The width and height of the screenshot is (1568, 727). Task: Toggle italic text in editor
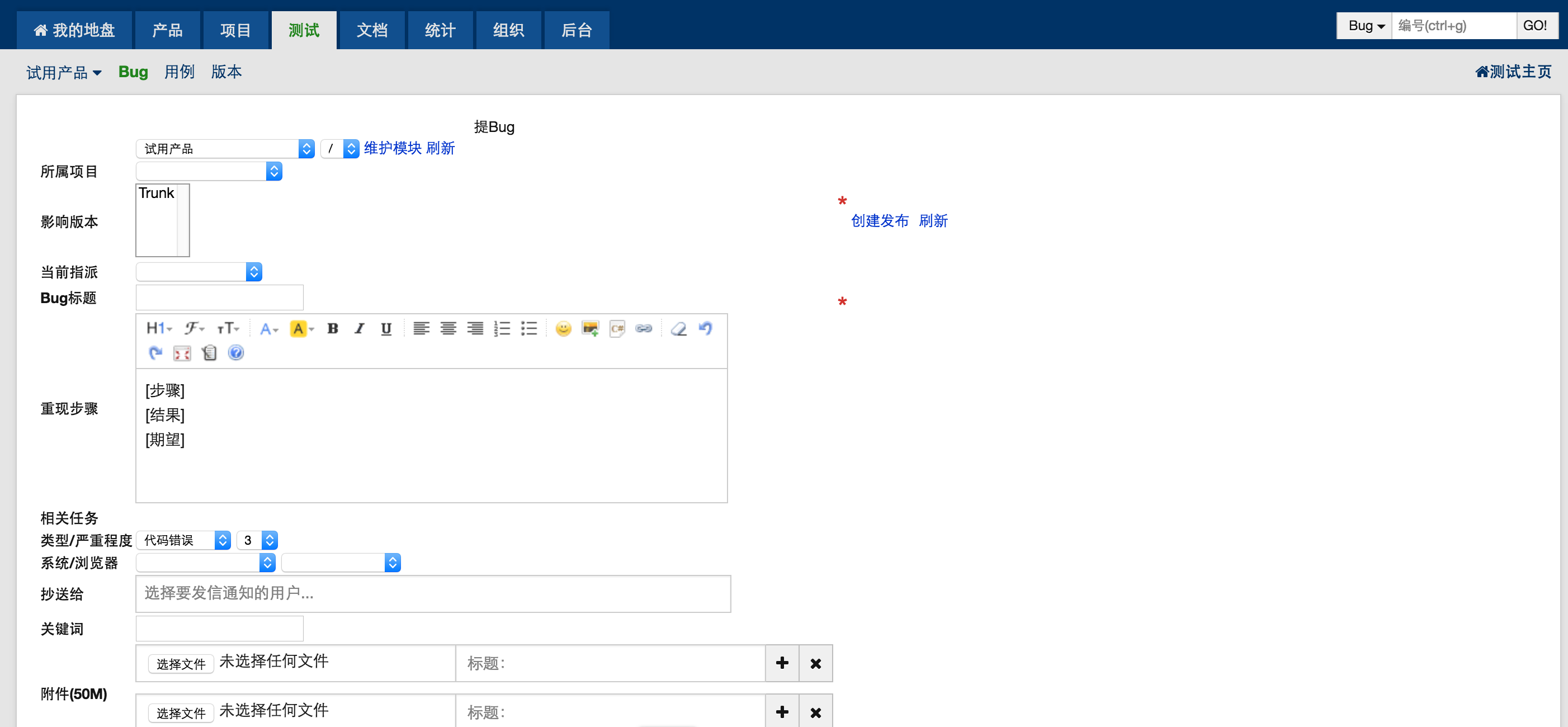359,329
